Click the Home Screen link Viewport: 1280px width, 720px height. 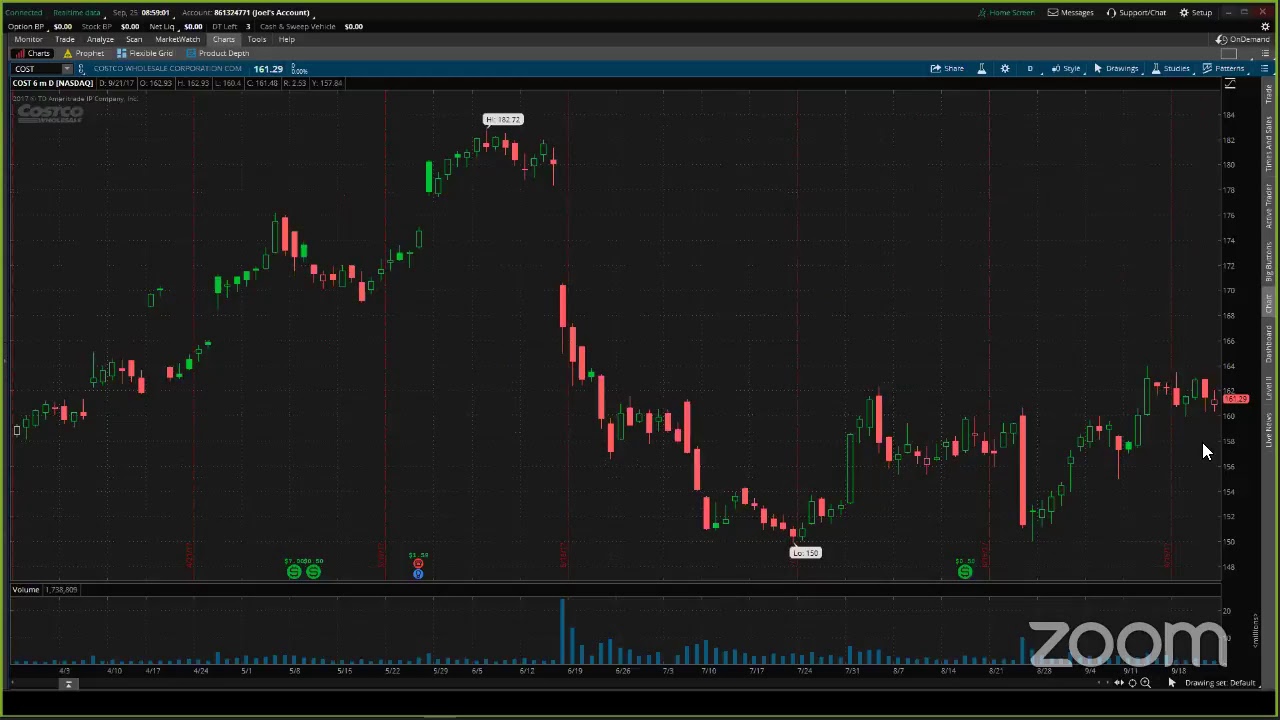(1006, 13)
